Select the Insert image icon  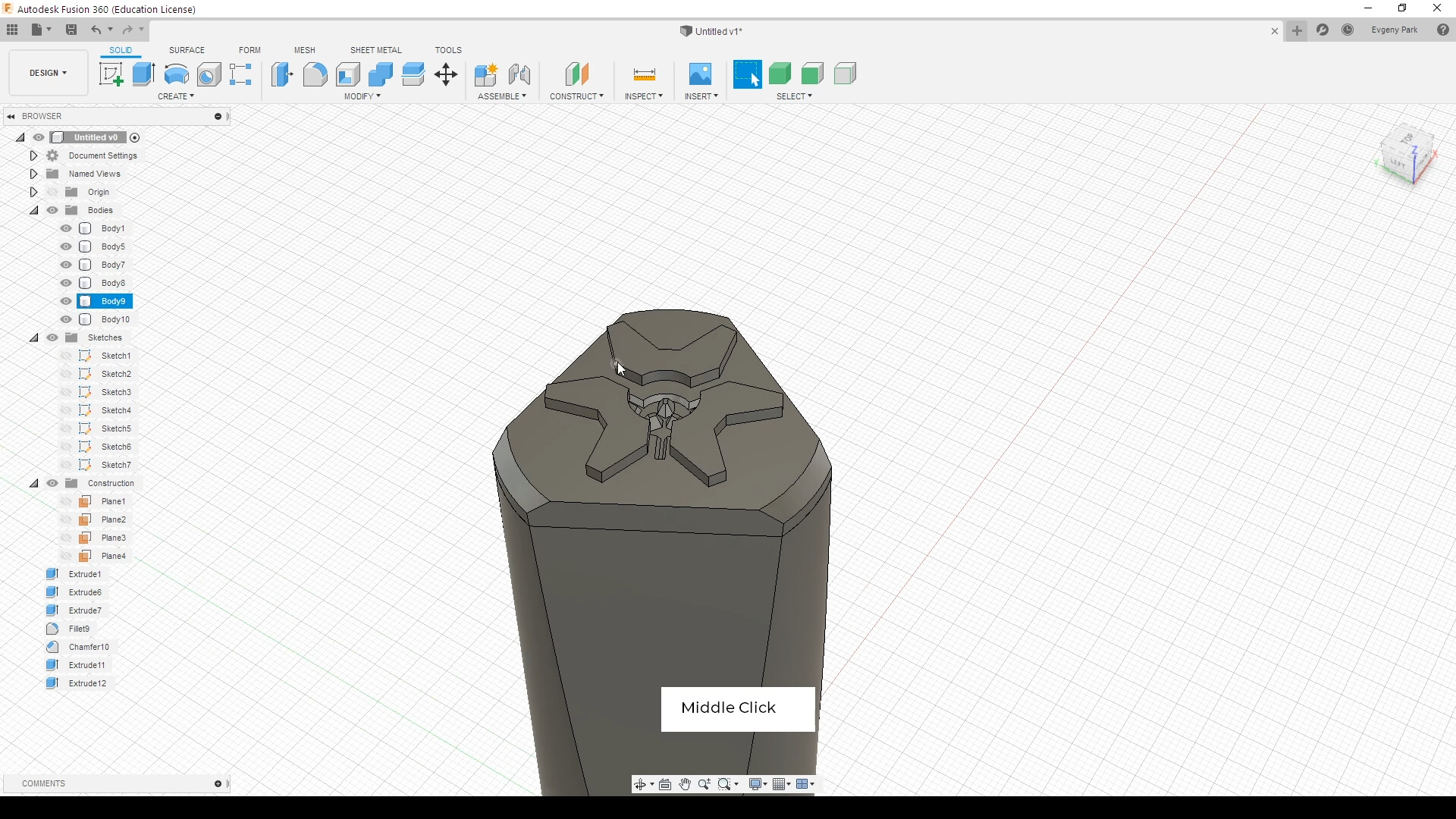coord(700,74)
